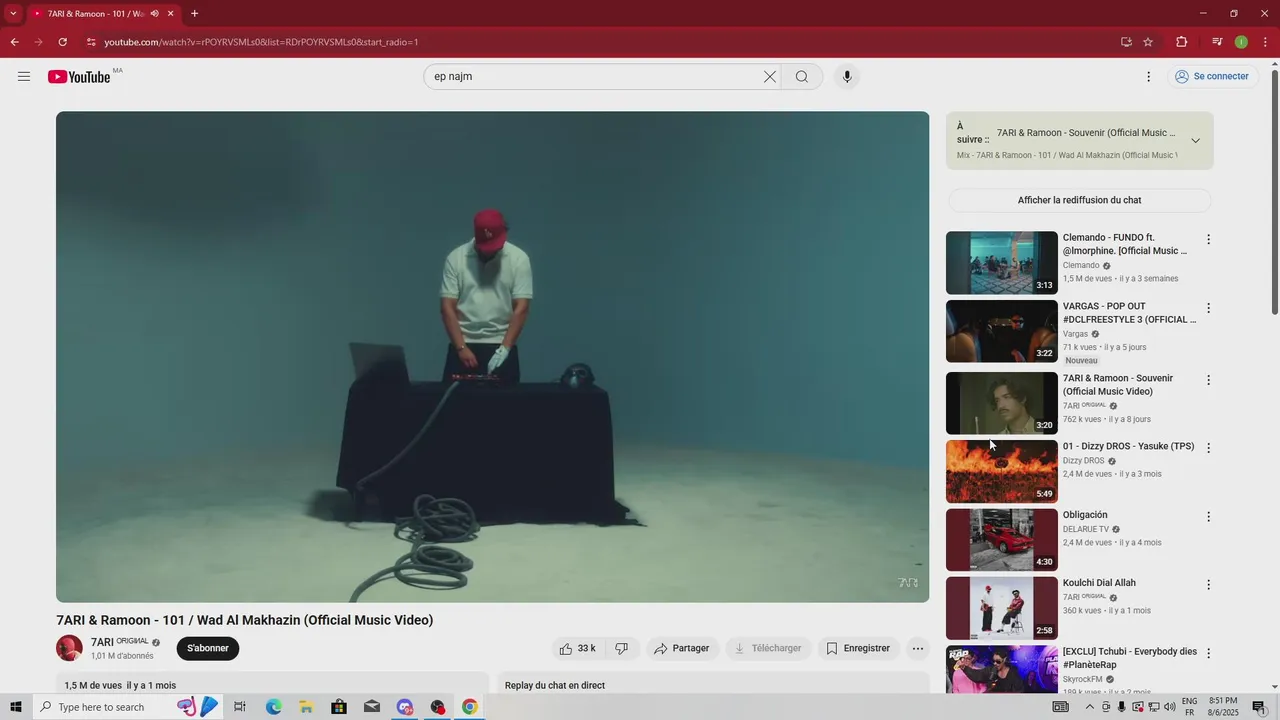
Task: Open Chrome extensions puzzle icon
Action: [x=1181, y=42]
